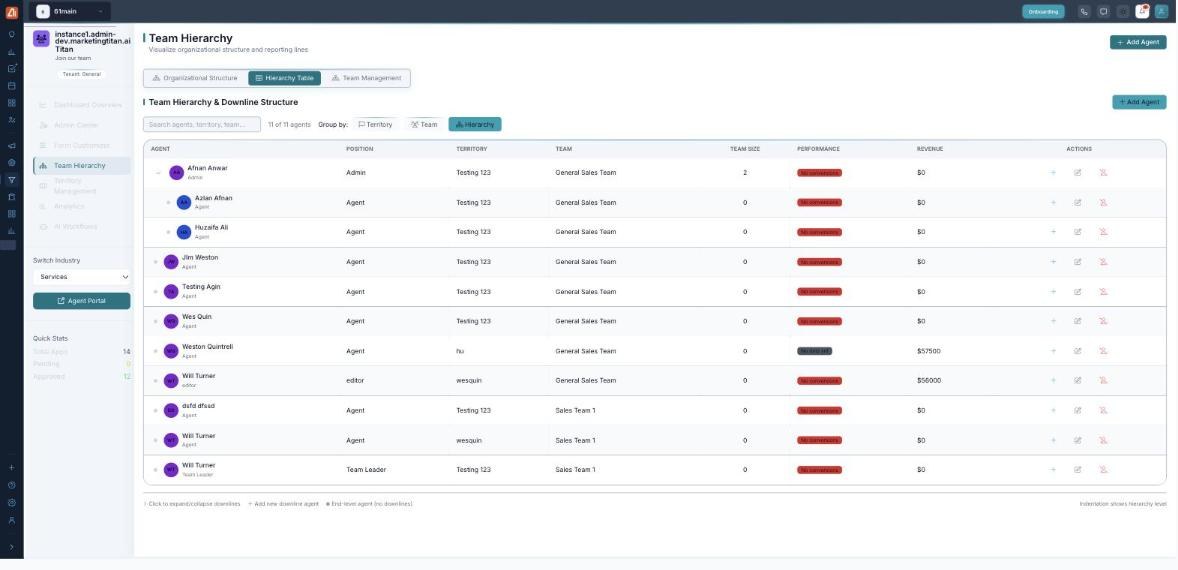This screenshot has height=570, width=1178.
Task: Click the Tenant: General badge
Action: pos(81,74)
